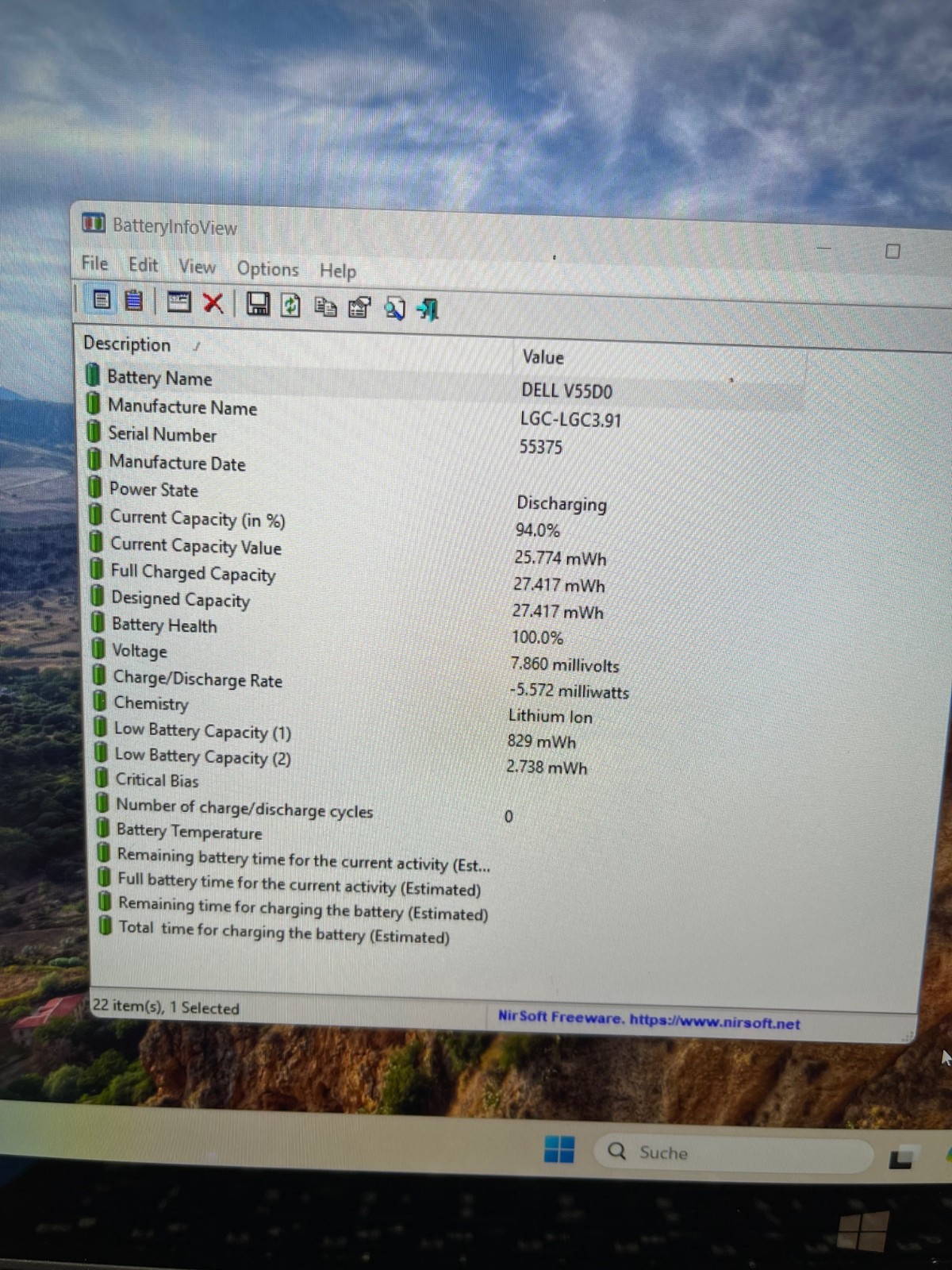952x1270 pixels.
Task: Click the battery icon beside Battery Name
Action: coord(93,375)
